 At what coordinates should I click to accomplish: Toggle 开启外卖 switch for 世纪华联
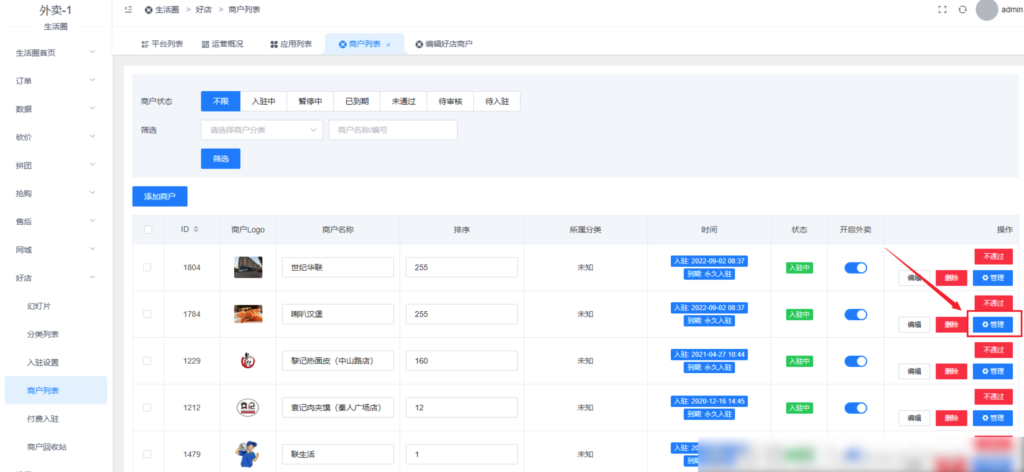click(856, 268)
